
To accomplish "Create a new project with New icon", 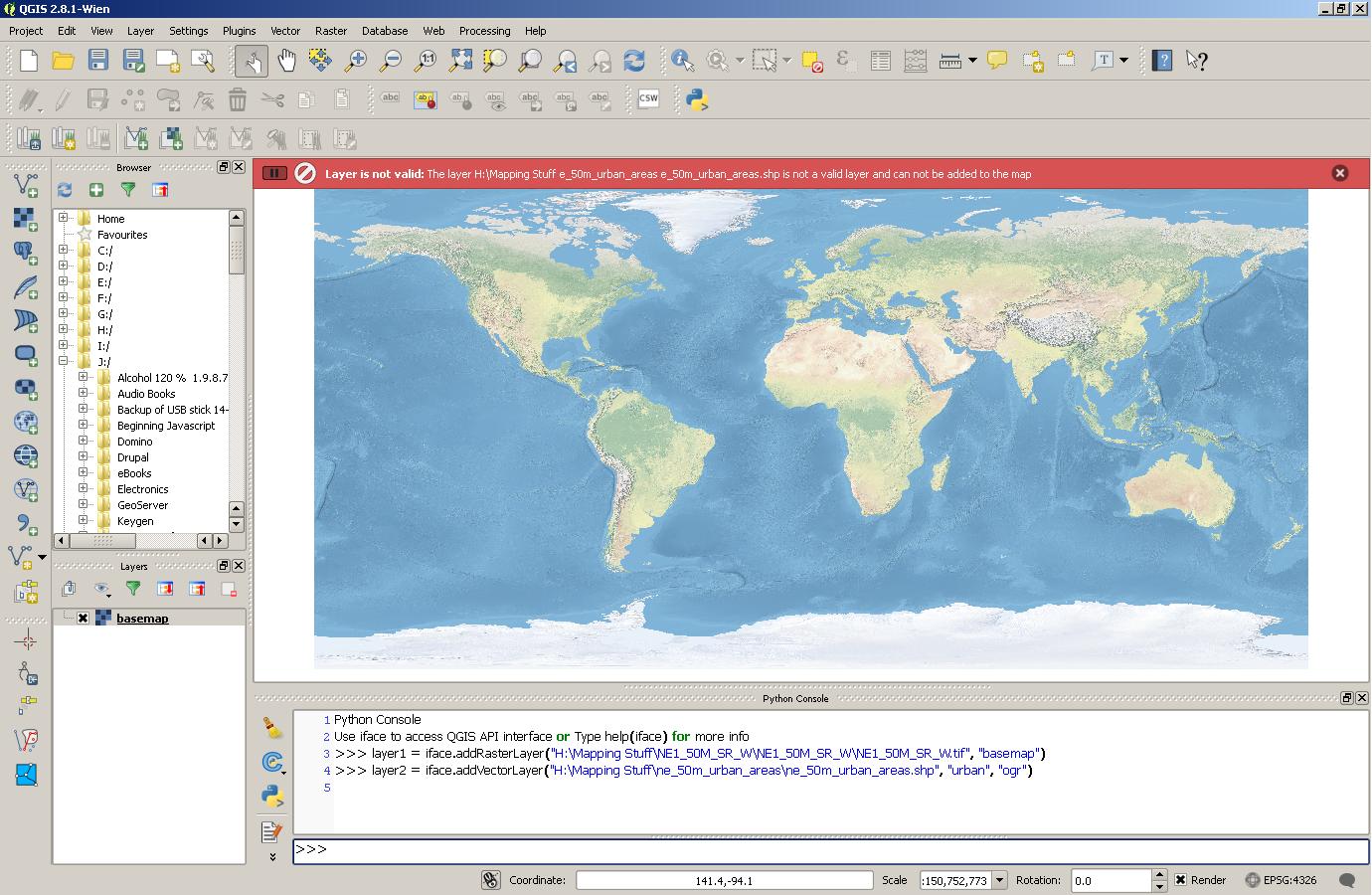I will point(29,61).
